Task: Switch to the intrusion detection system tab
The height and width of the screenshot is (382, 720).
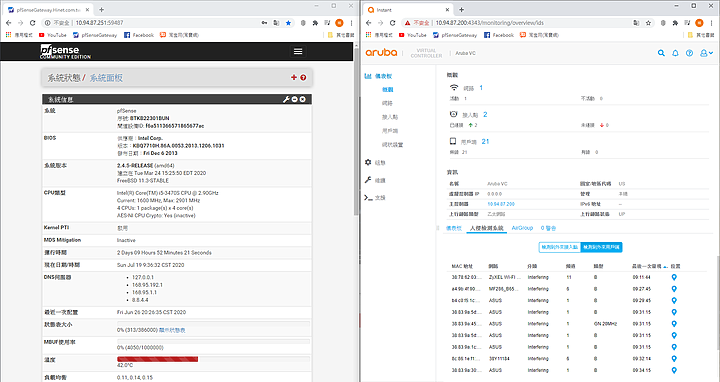Action: coord(487,228)
